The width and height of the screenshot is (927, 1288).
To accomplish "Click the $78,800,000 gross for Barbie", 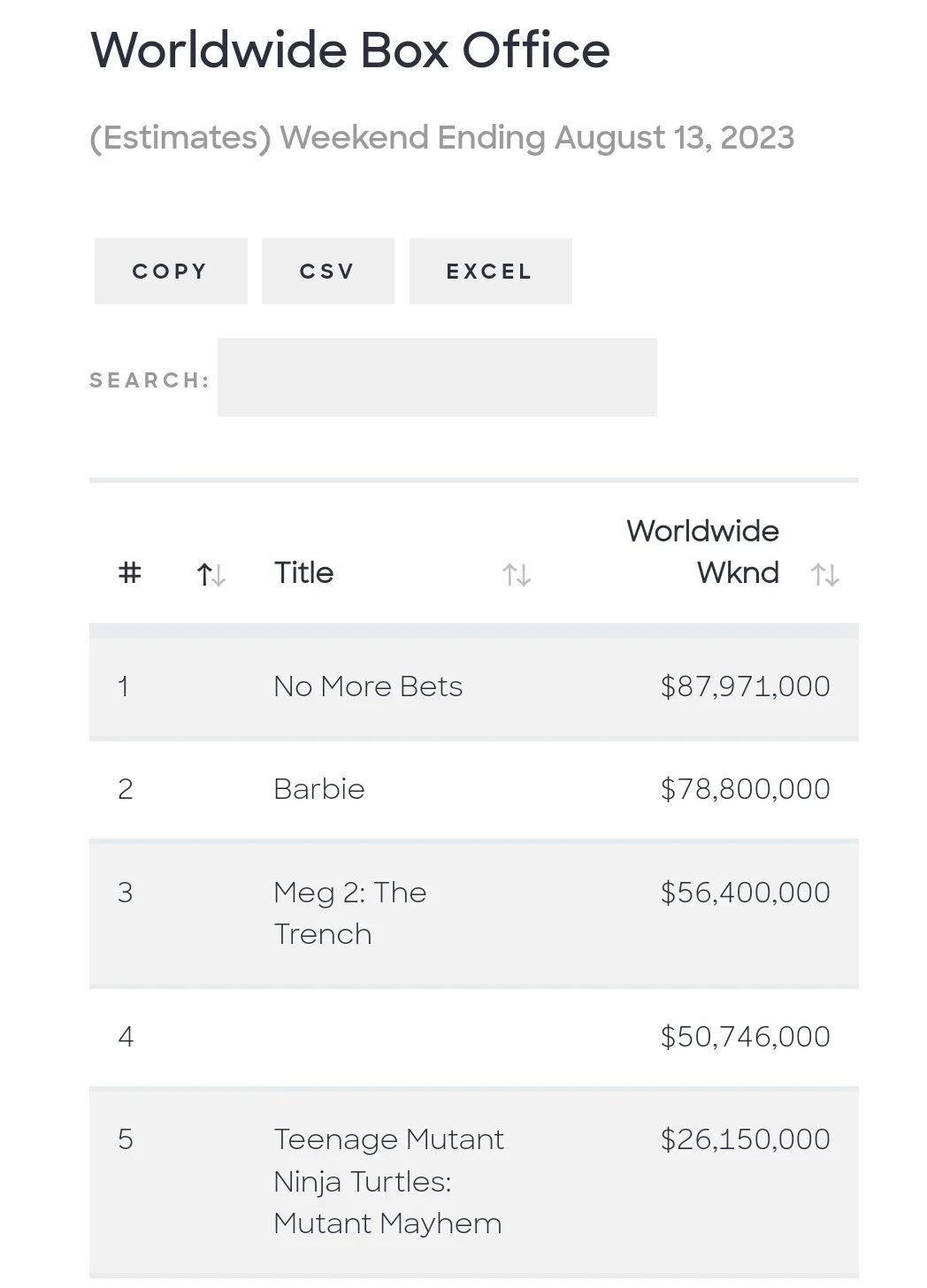I will pyautogui.click(x=745, y=789).
